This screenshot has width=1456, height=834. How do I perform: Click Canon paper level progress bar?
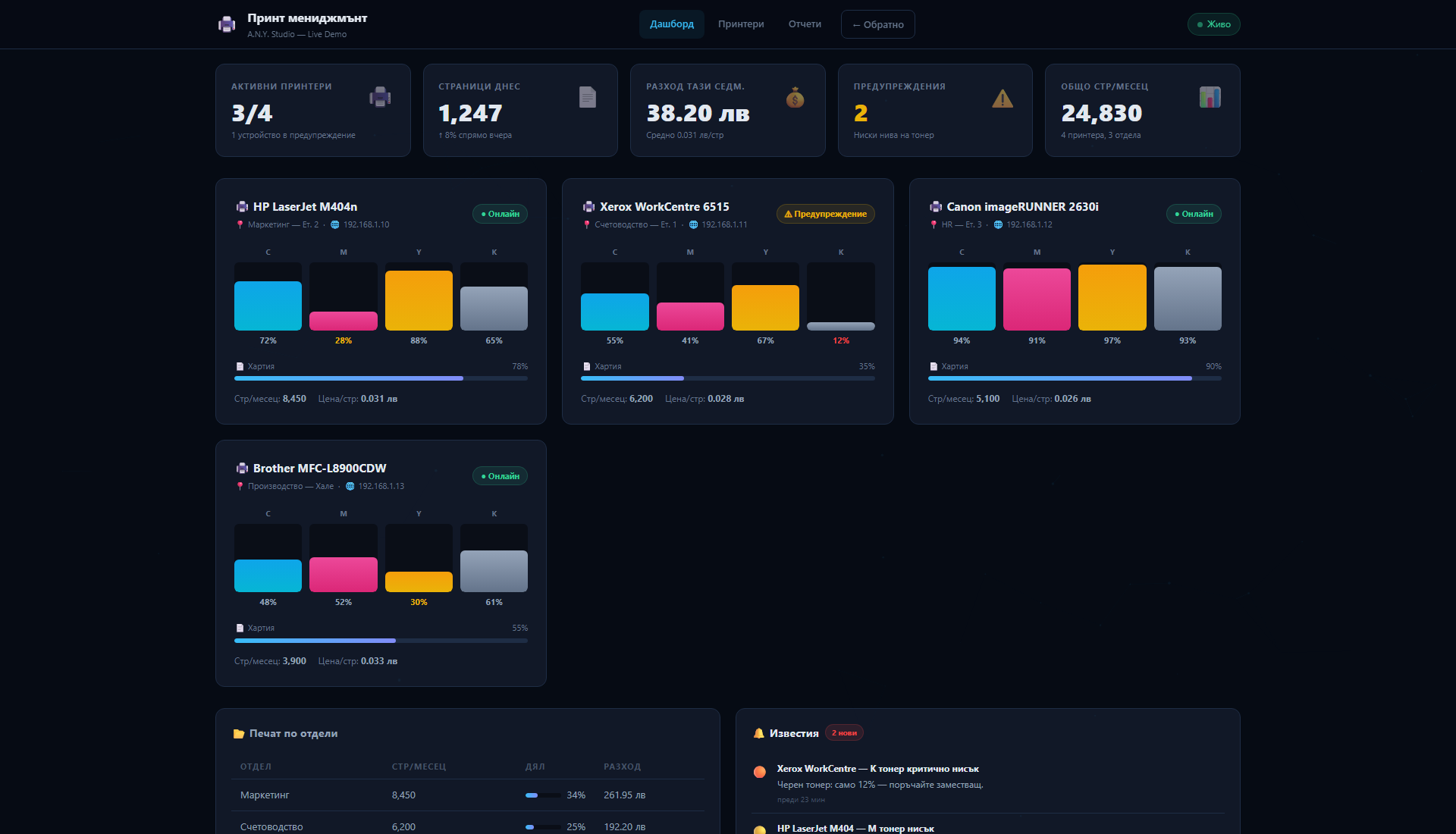click(1075, 378)
